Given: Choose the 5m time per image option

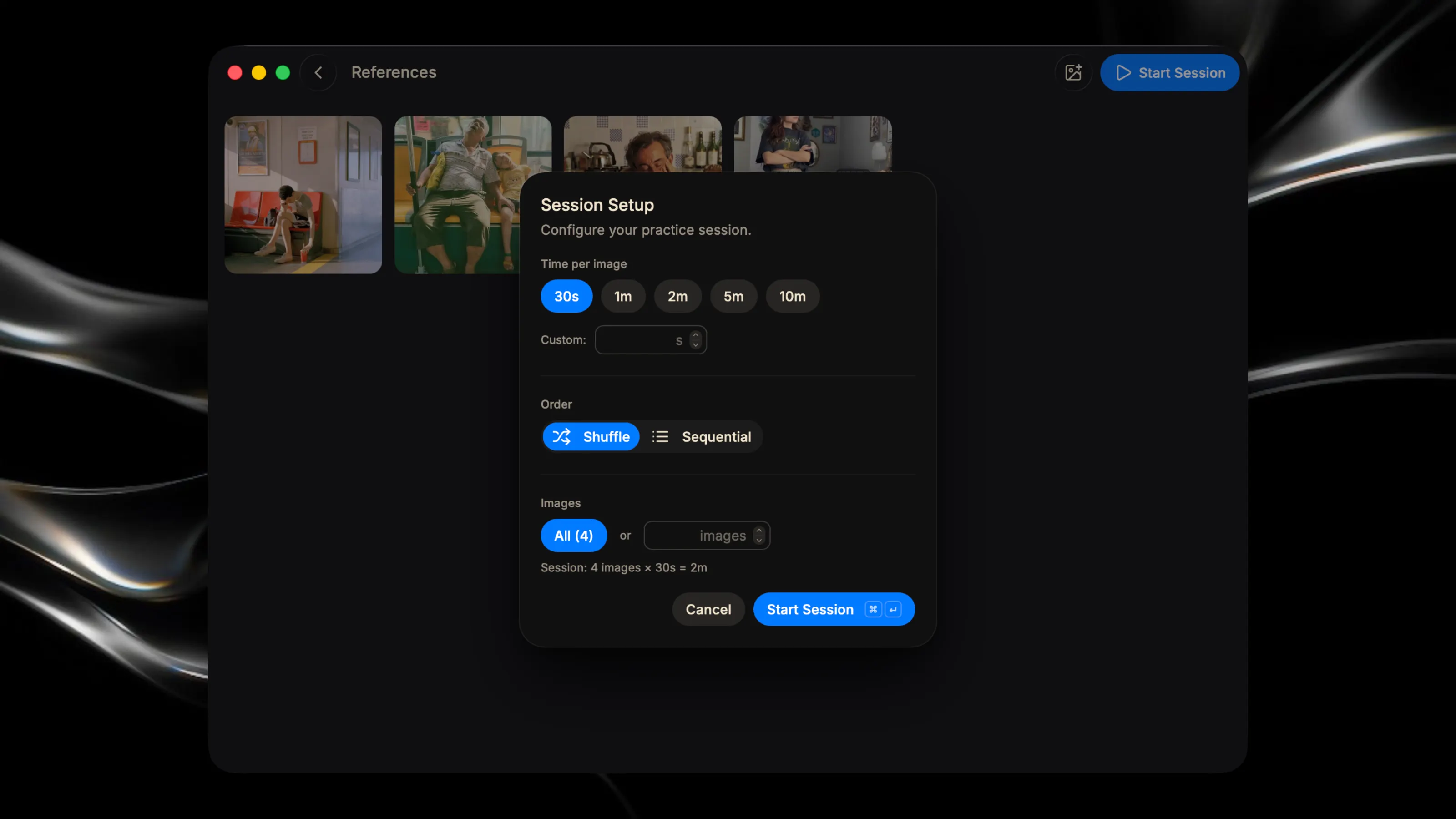Looking at the screenshot, I should tap(733, 296).
